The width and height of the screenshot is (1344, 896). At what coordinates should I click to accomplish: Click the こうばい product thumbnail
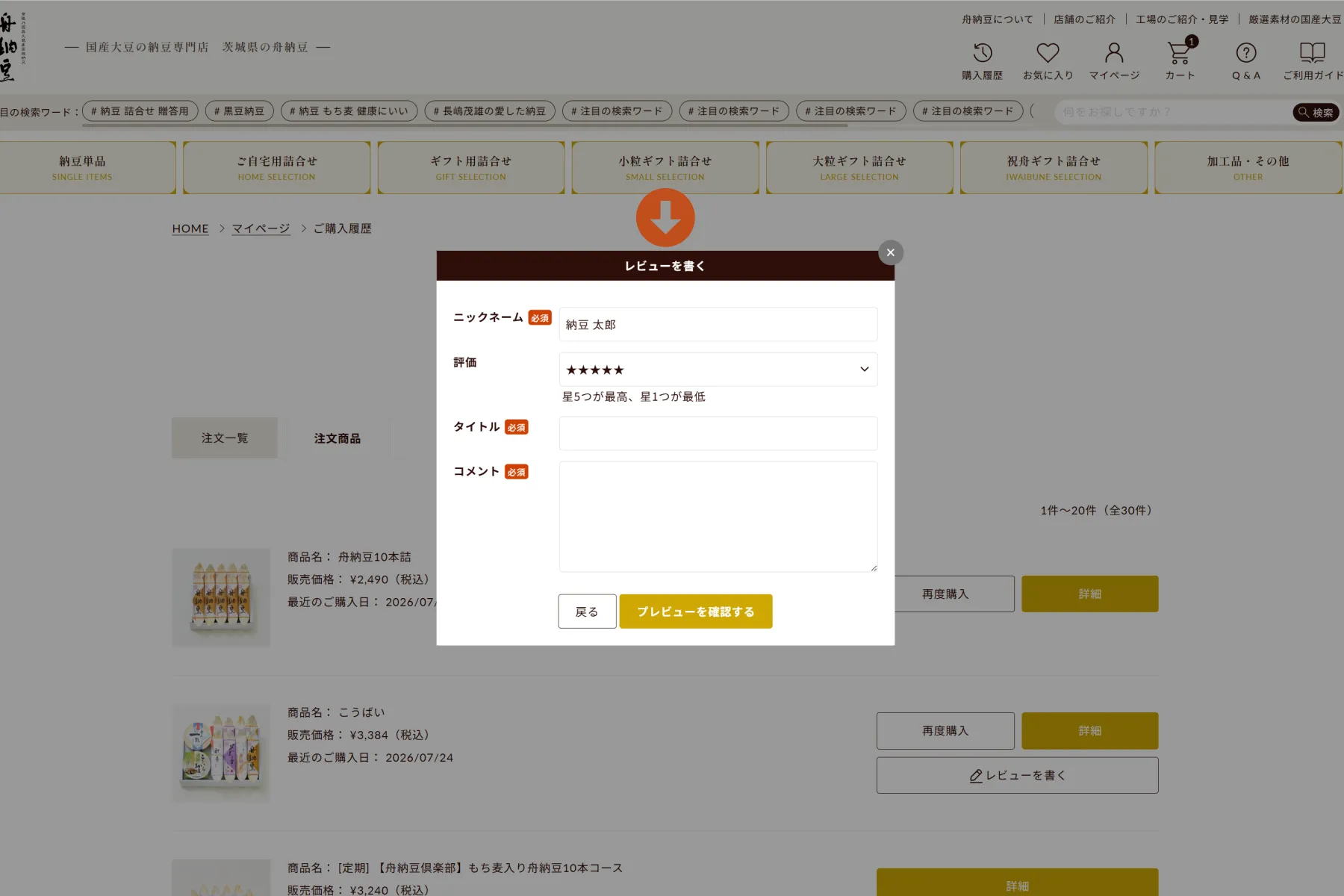coord(221,753)
